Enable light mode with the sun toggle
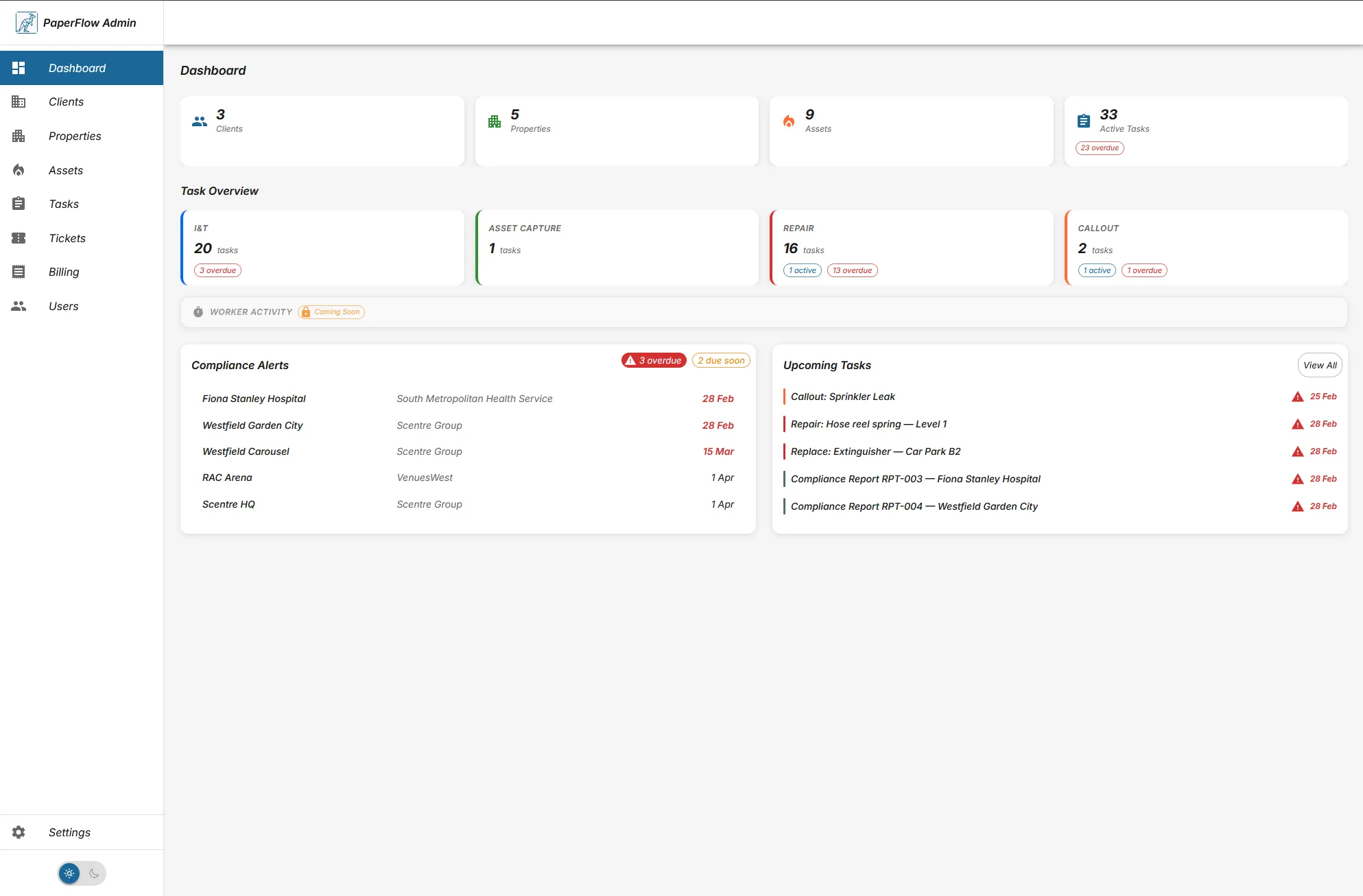Image resolution: width=1363 pixels, height=896 pixels. point(69,873)
